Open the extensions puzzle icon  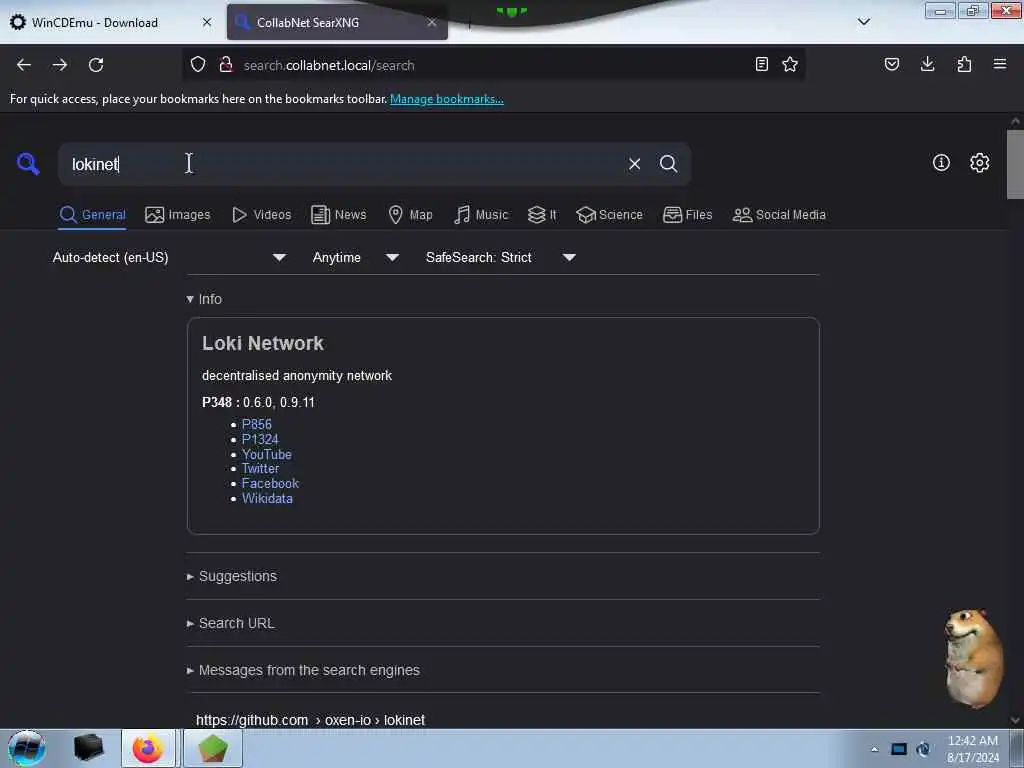point(964,64)
